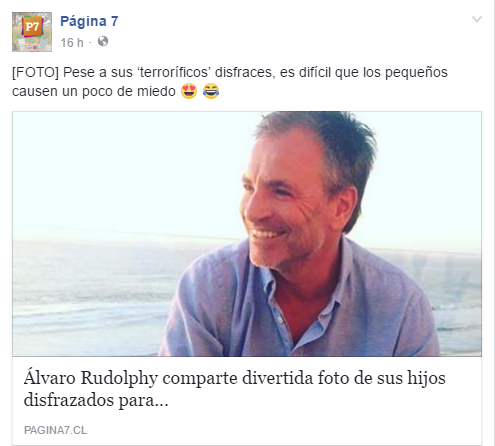Click the 'causen un poco de miedo' caption line

pos(94,91)
